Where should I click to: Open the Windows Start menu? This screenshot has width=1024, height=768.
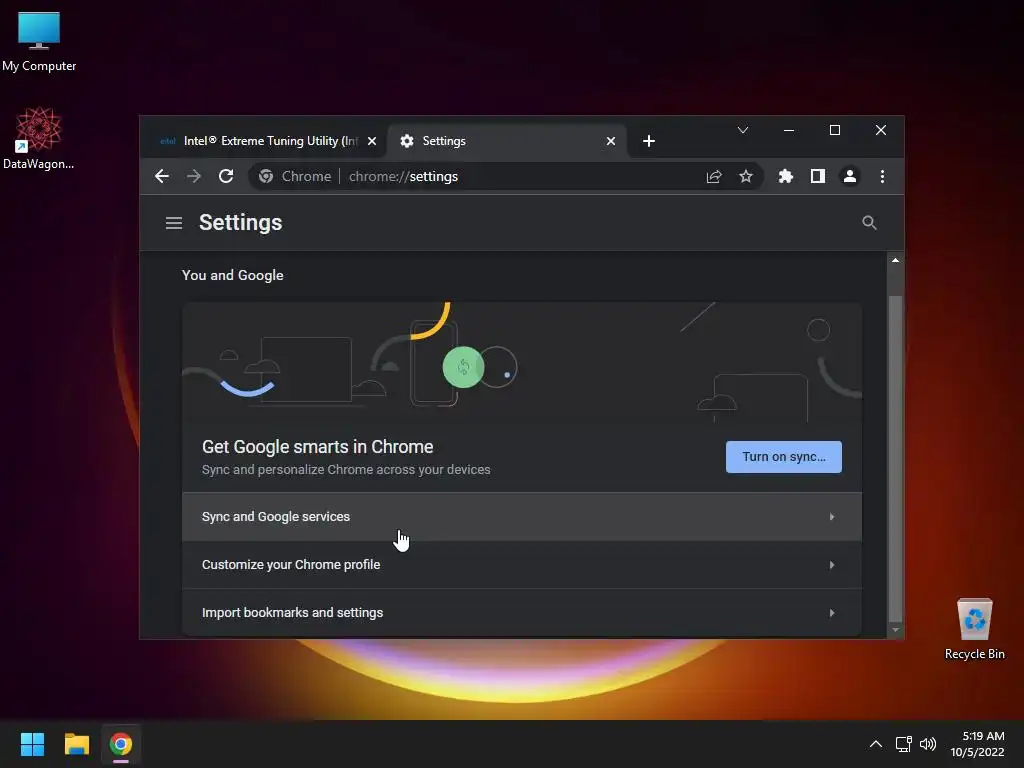click(32, 744)
